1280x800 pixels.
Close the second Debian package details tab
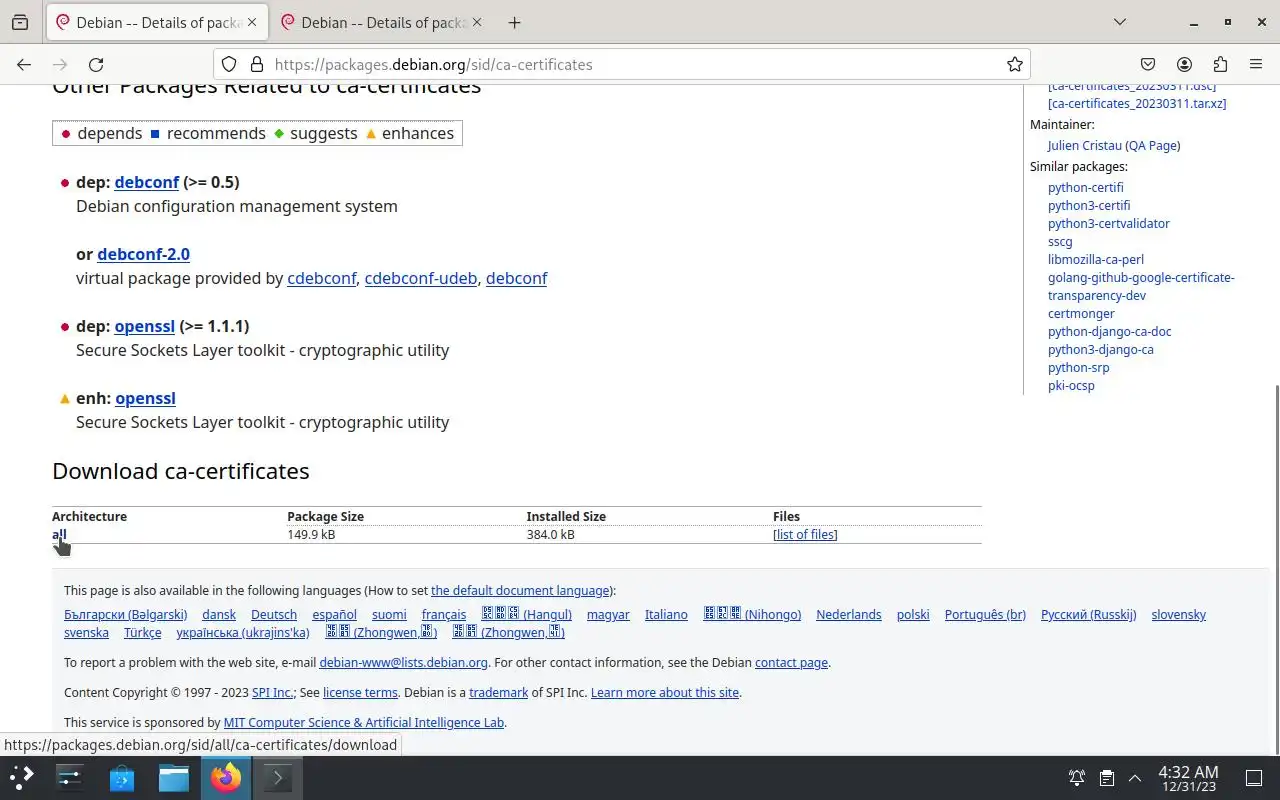coord(476,22)
